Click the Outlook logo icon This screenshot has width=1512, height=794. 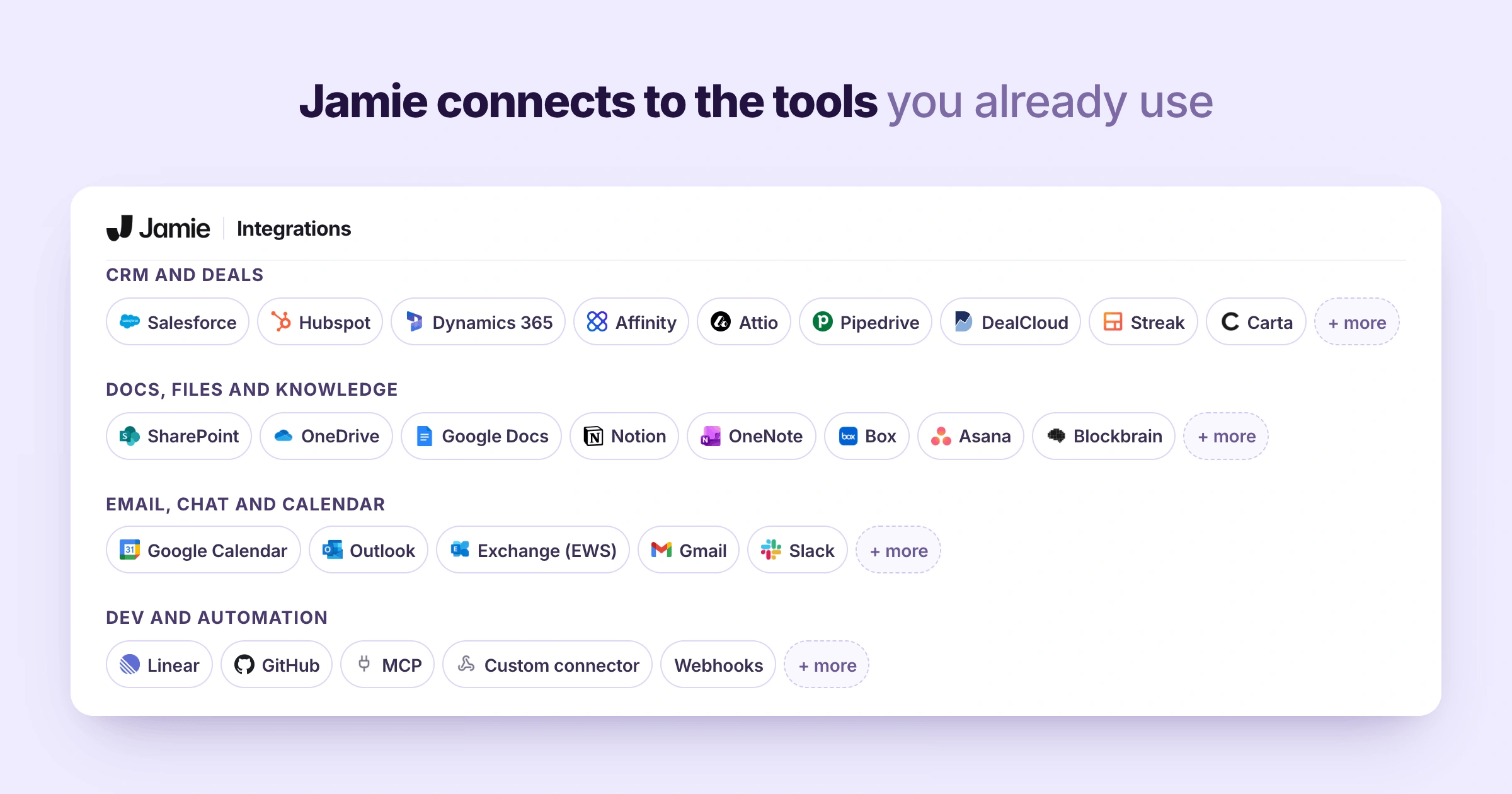point(332,550)
